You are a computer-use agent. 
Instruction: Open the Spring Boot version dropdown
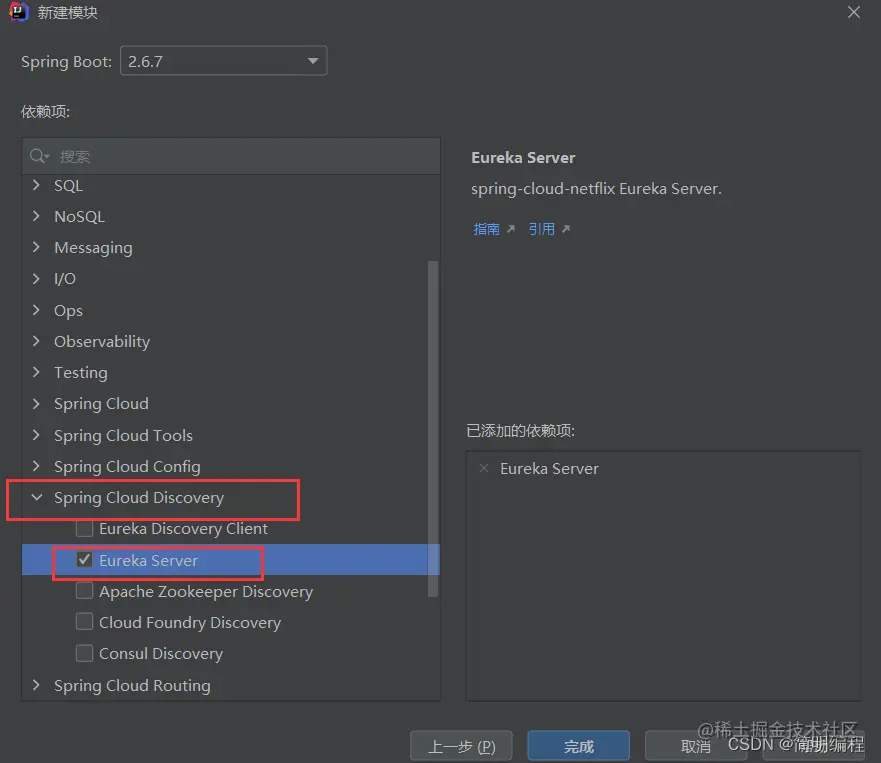pos(224,61)
